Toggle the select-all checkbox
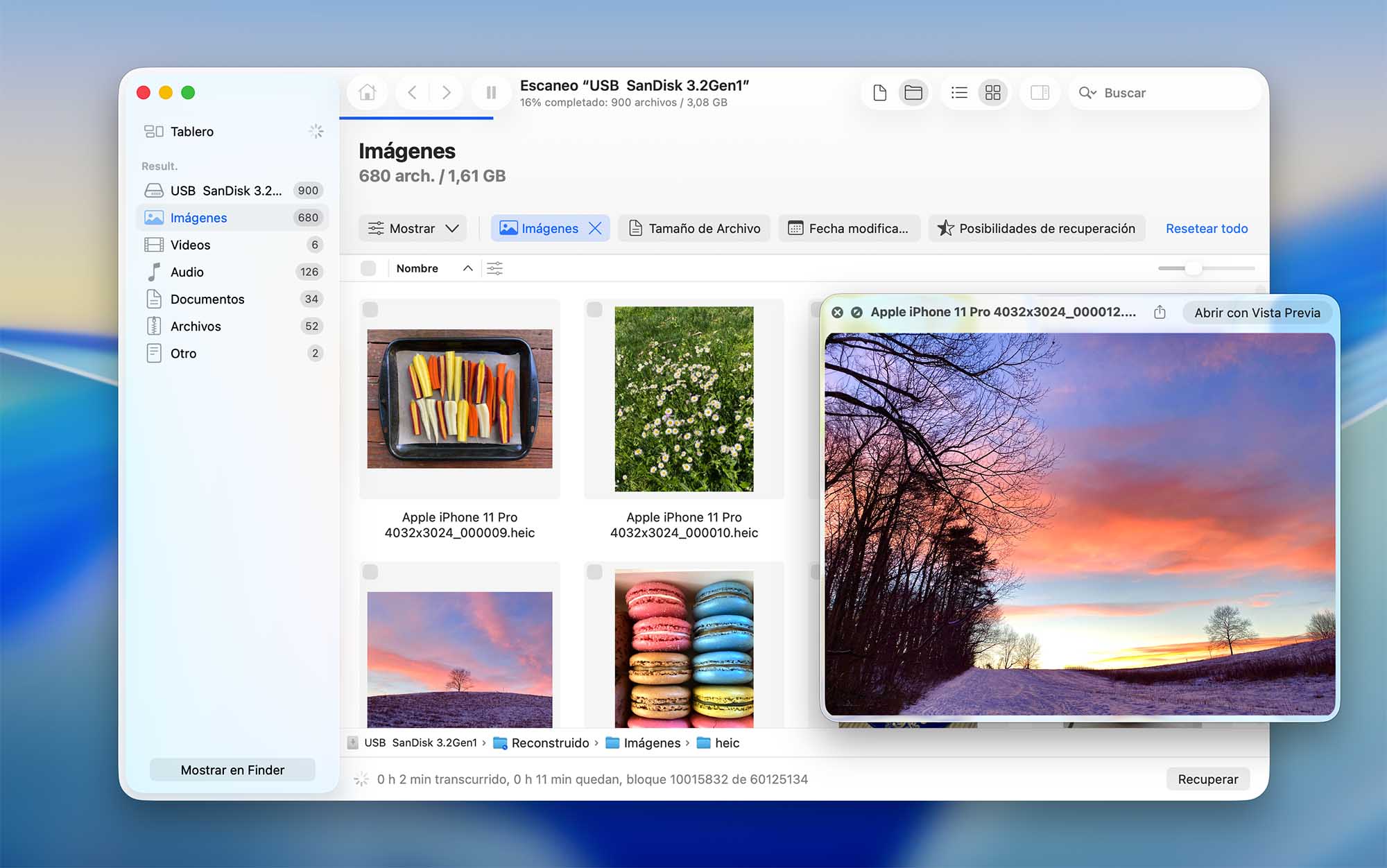Viewport: 1387px width, 868px height. (x=368, y=268)
